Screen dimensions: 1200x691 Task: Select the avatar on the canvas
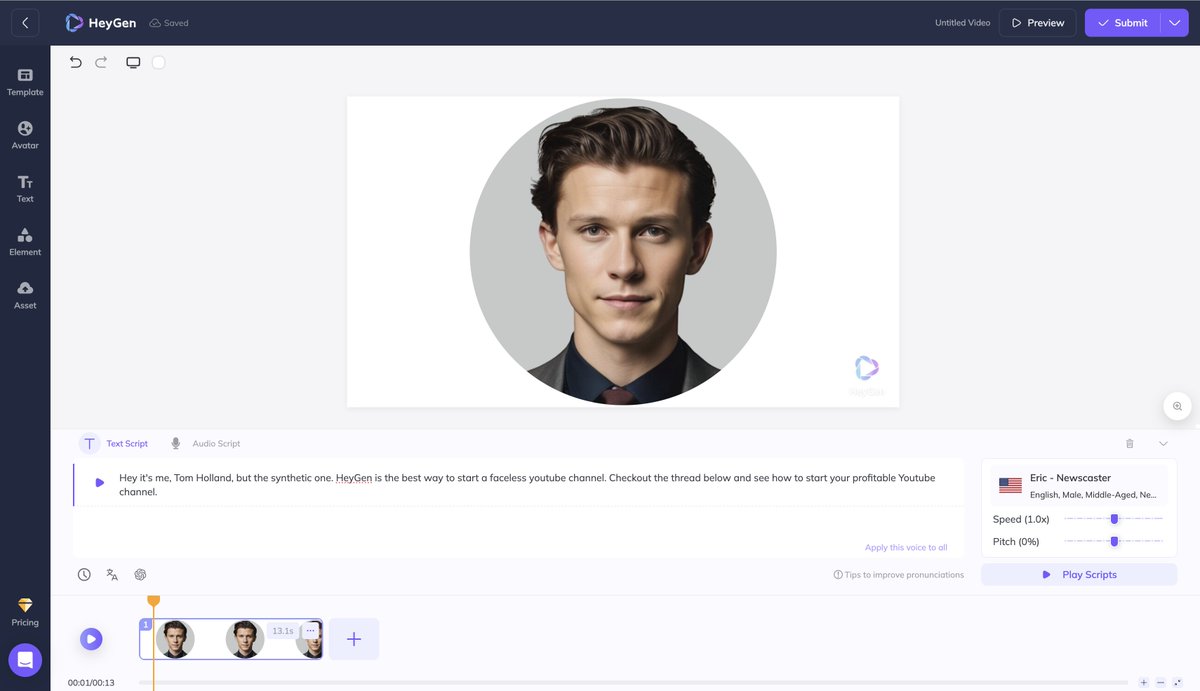pos(623,252)
